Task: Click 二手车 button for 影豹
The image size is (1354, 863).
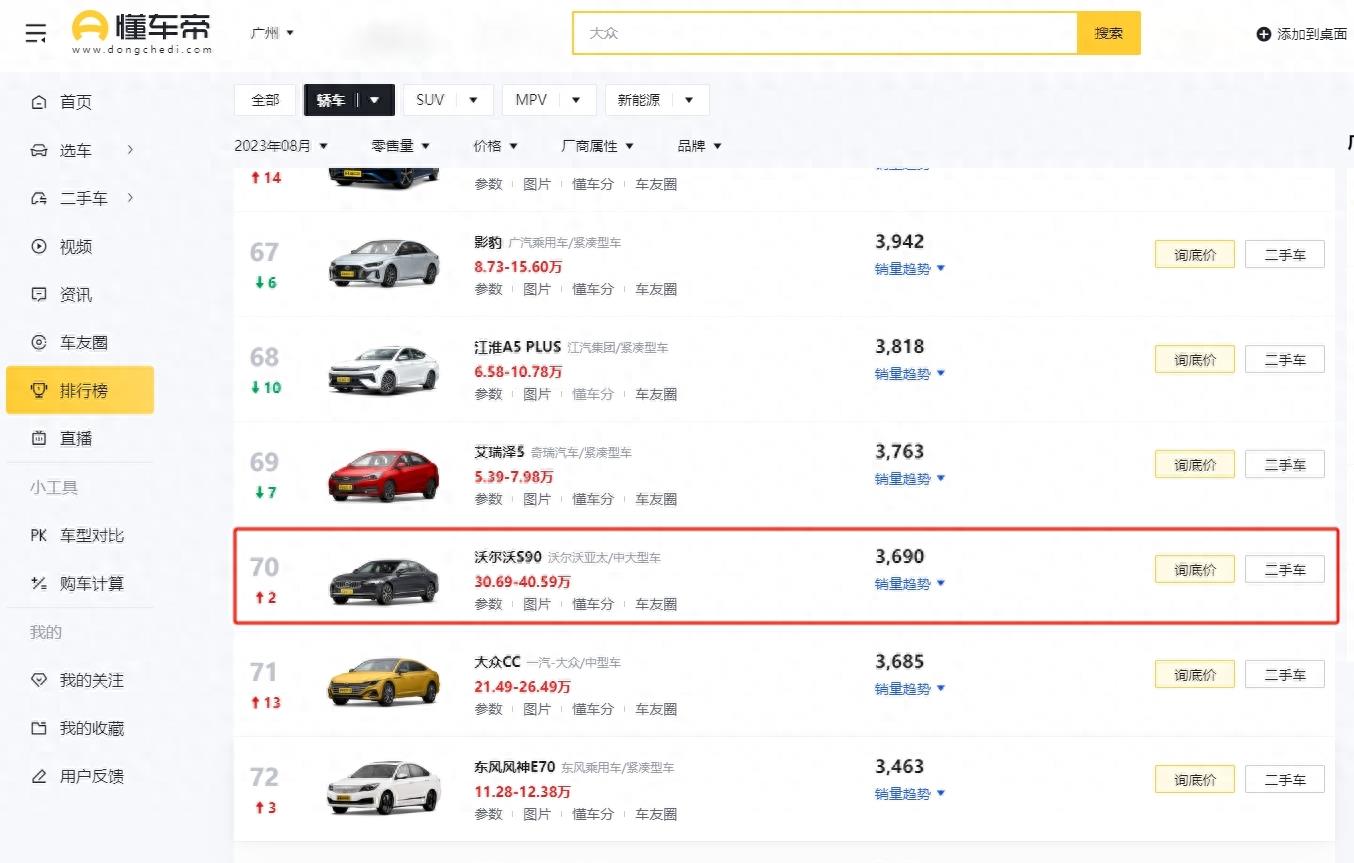Action: [x=1285, y=255]
